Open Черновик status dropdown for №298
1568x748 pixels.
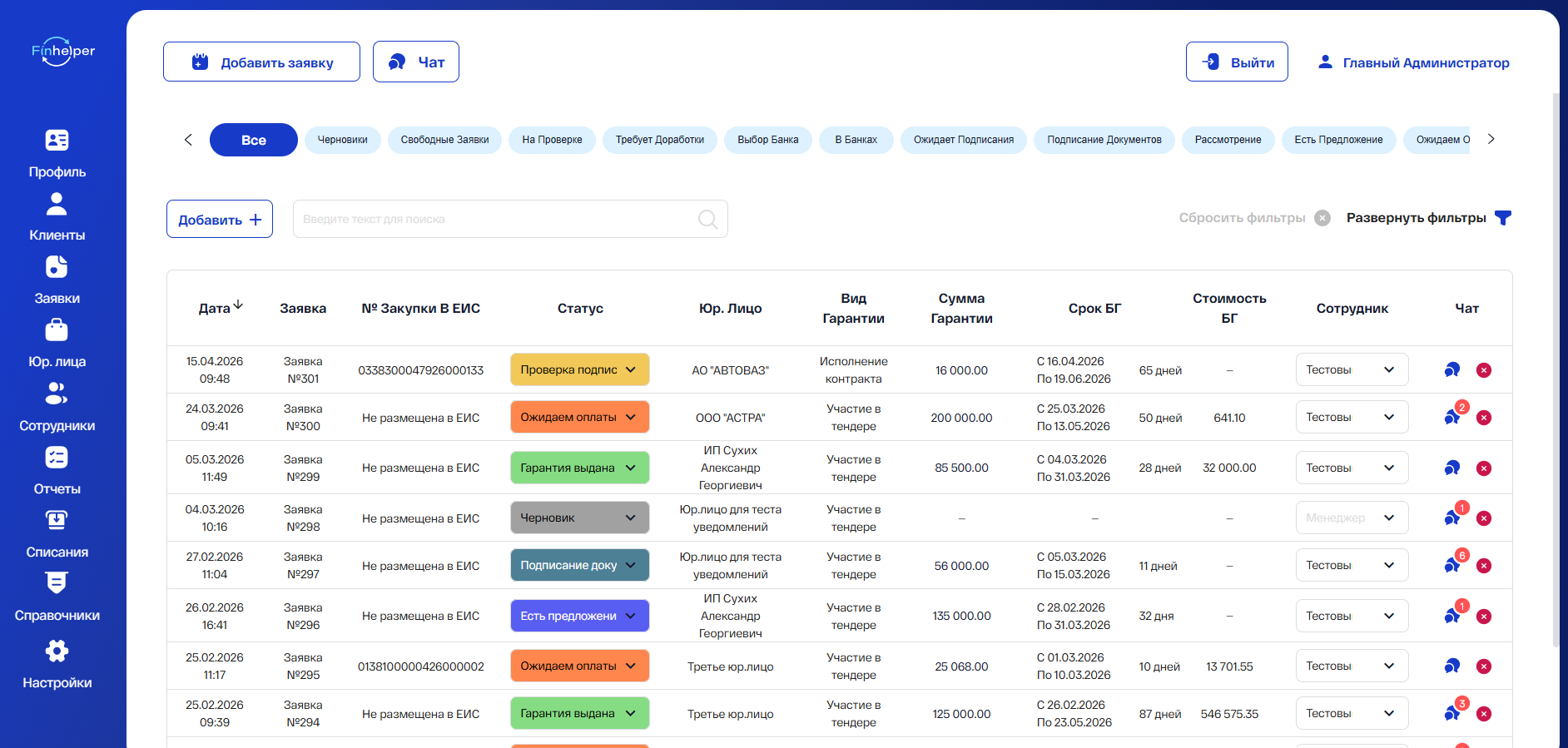[579, 518]
